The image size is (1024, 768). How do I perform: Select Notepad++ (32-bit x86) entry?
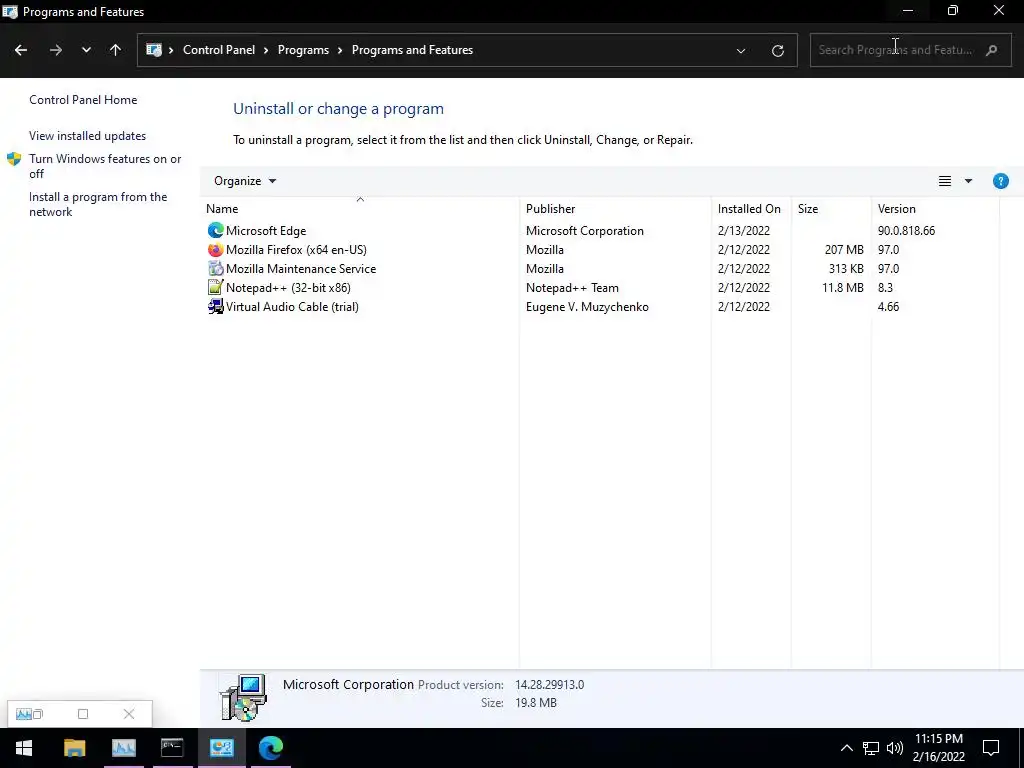(288, 287)
